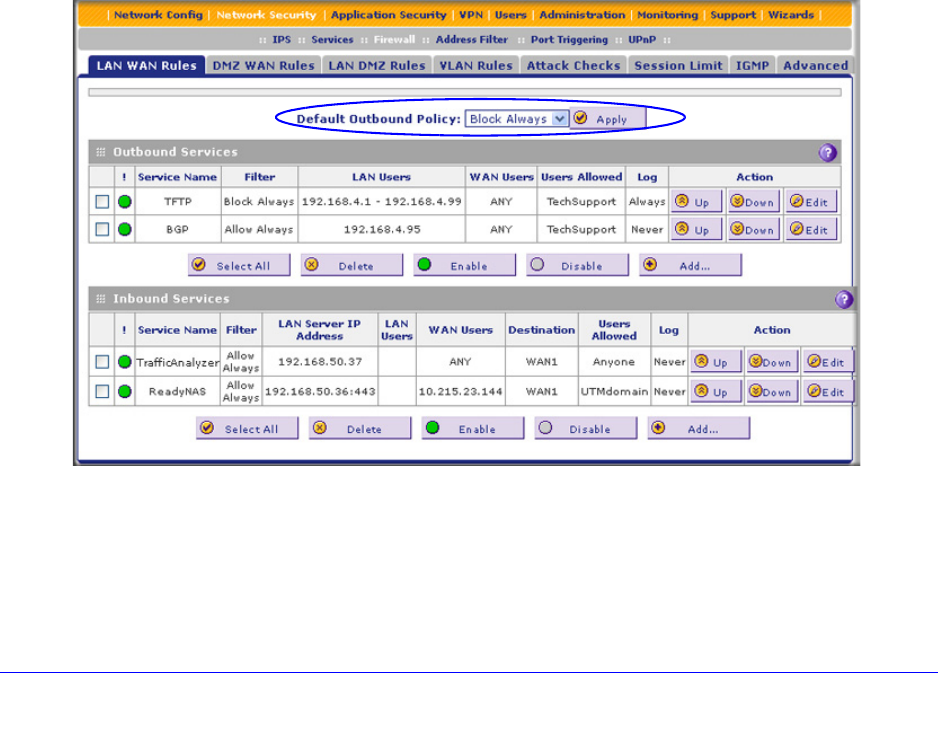Open Outbound Services help question icon

point(827,152)
